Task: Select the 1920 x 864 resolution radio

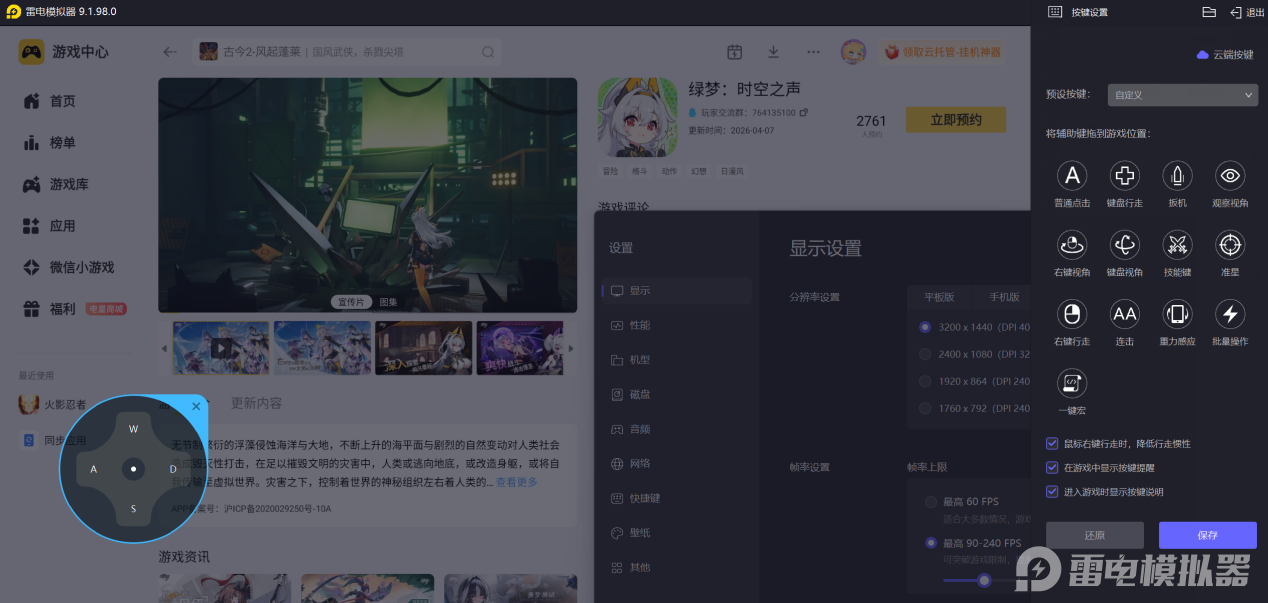Action: [925, 381]
